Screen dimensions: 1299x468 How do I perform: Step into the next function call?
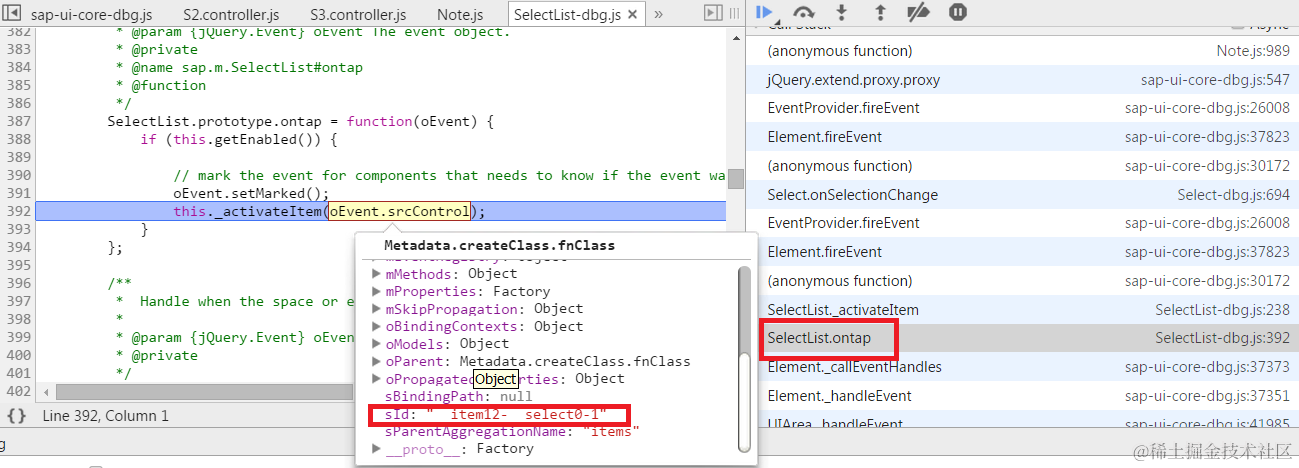842,12
